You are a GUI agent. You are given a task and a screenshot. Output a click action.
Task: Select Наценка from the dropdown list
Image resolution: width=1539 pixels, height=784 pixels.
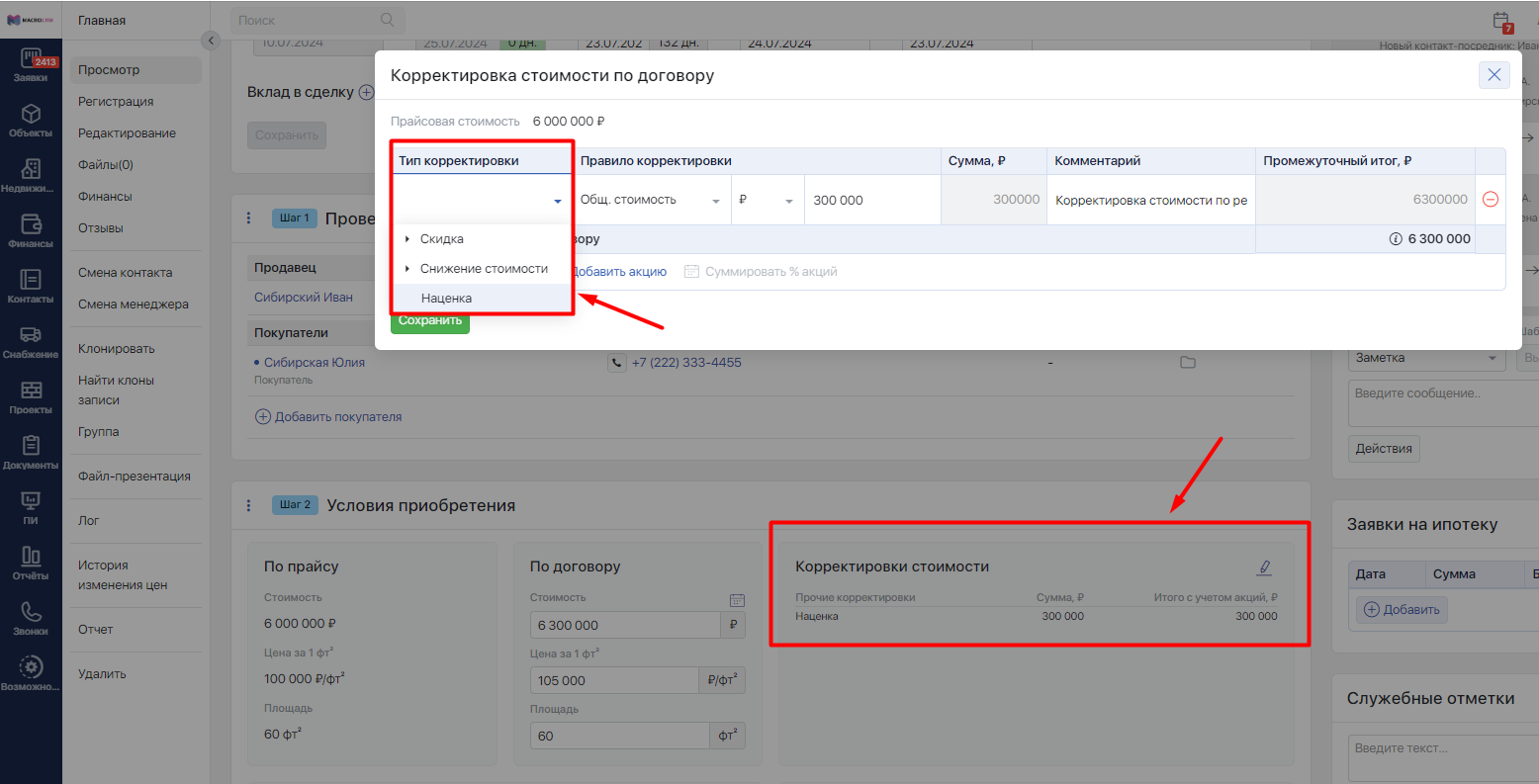[x=446, y=299]
